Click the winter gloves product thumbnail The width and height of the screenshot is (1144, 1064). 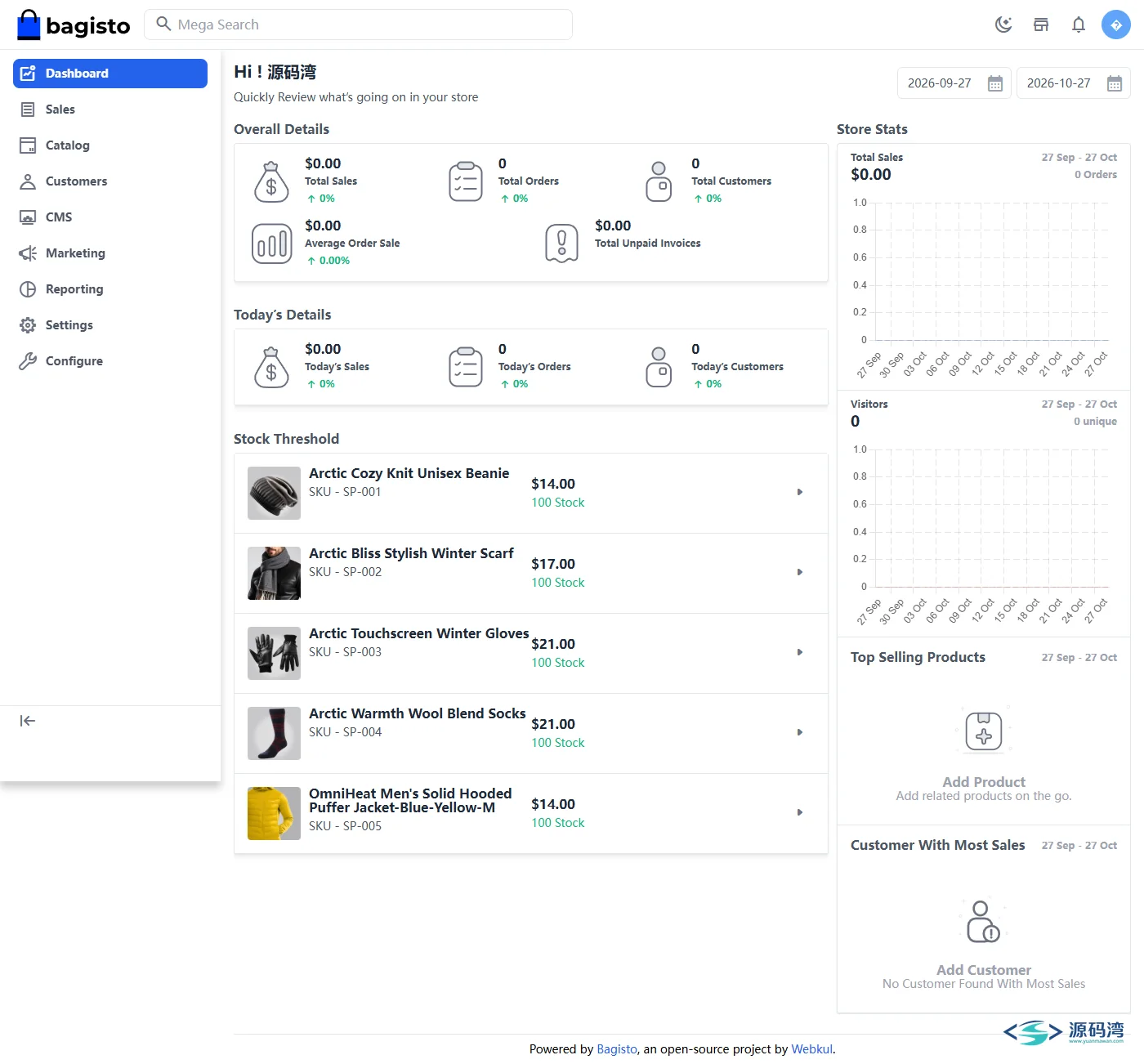click(274, 653)
